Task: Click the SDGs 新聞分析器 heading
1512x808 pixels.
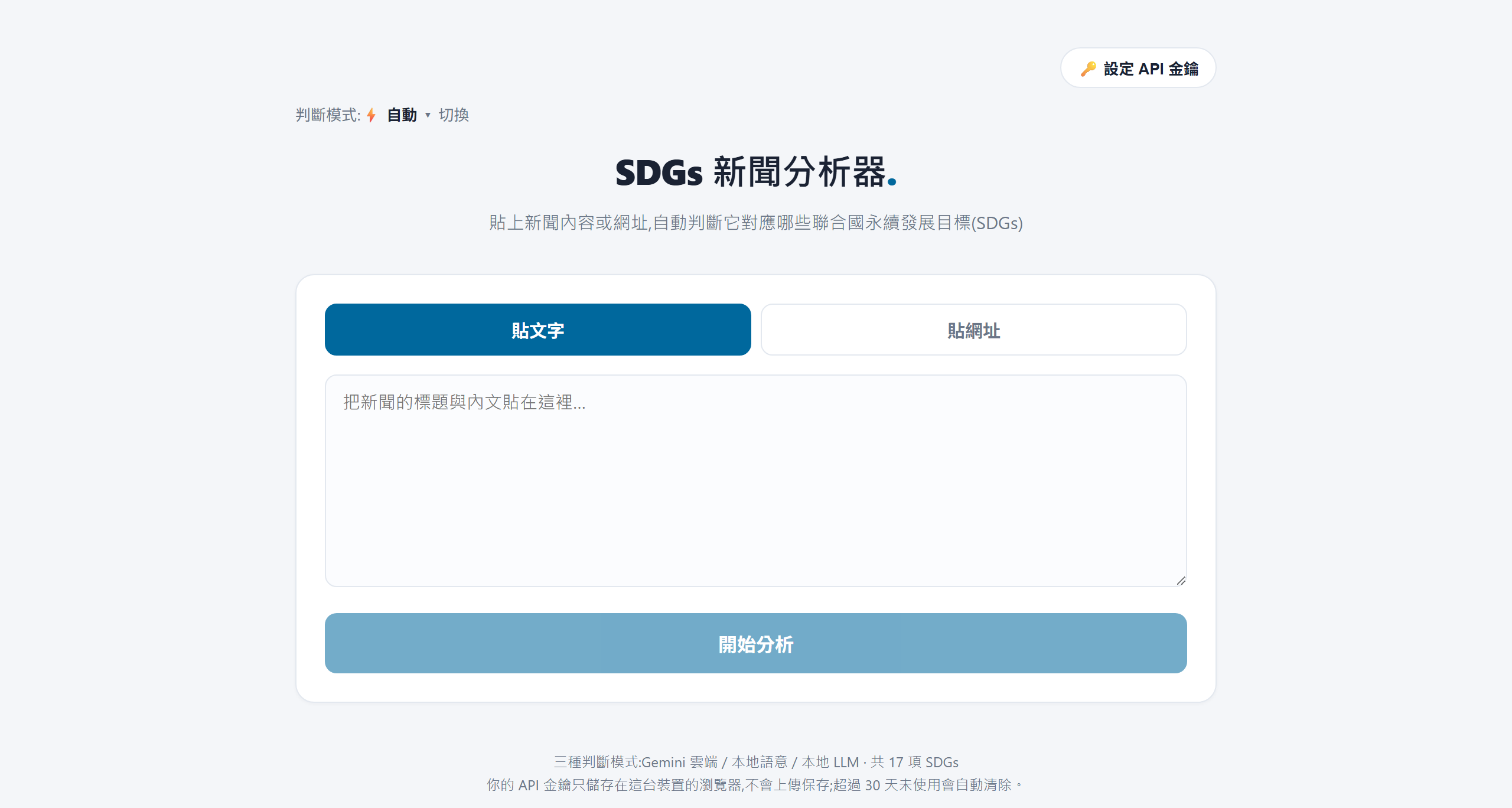Action: (x=755, y=172)
